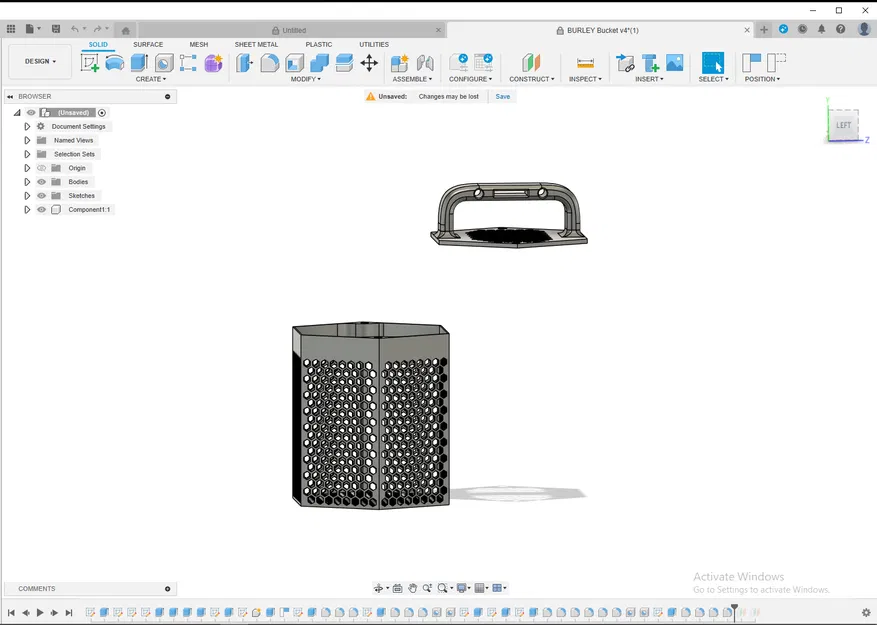Open the CONSTRUCT dropdown menu
Image resolution: width=877 pixels, height=625 pixels.
click(531, 79)
